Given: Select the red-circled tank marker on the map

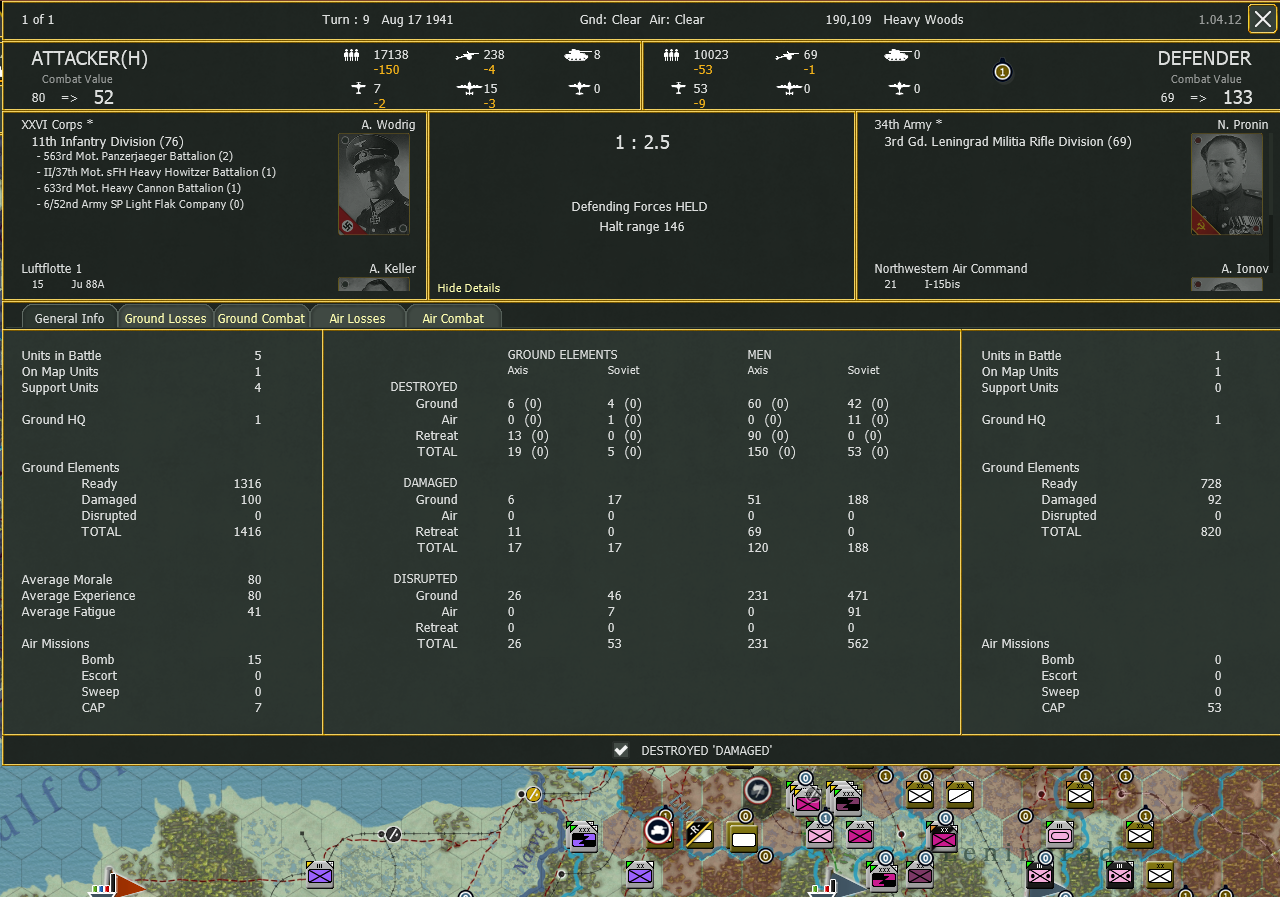Looking at the screenshot, I should (x=660, y=829).
